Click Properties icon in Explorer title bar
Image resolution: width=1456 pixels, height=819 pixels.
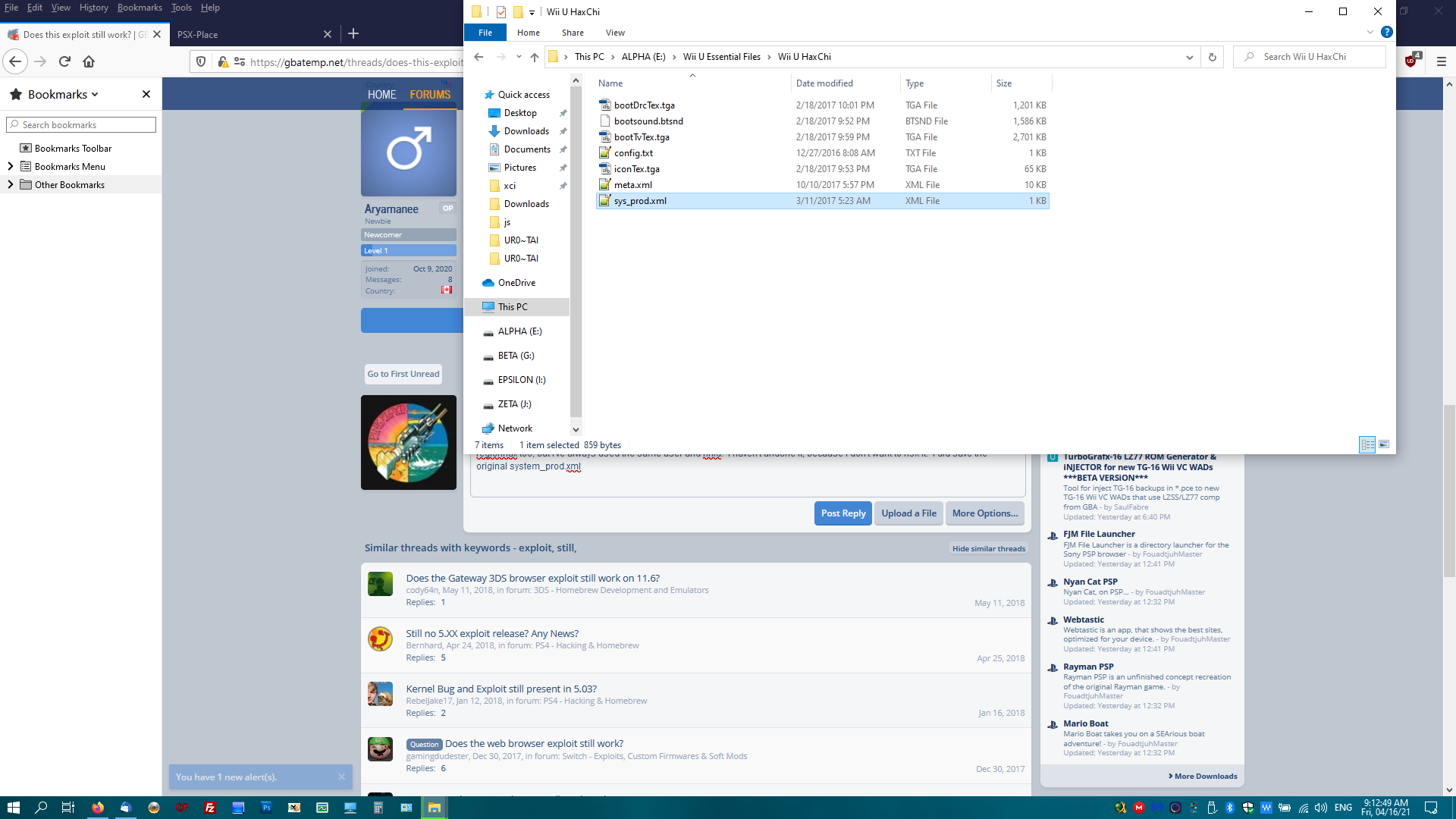(x=501, y=11)
